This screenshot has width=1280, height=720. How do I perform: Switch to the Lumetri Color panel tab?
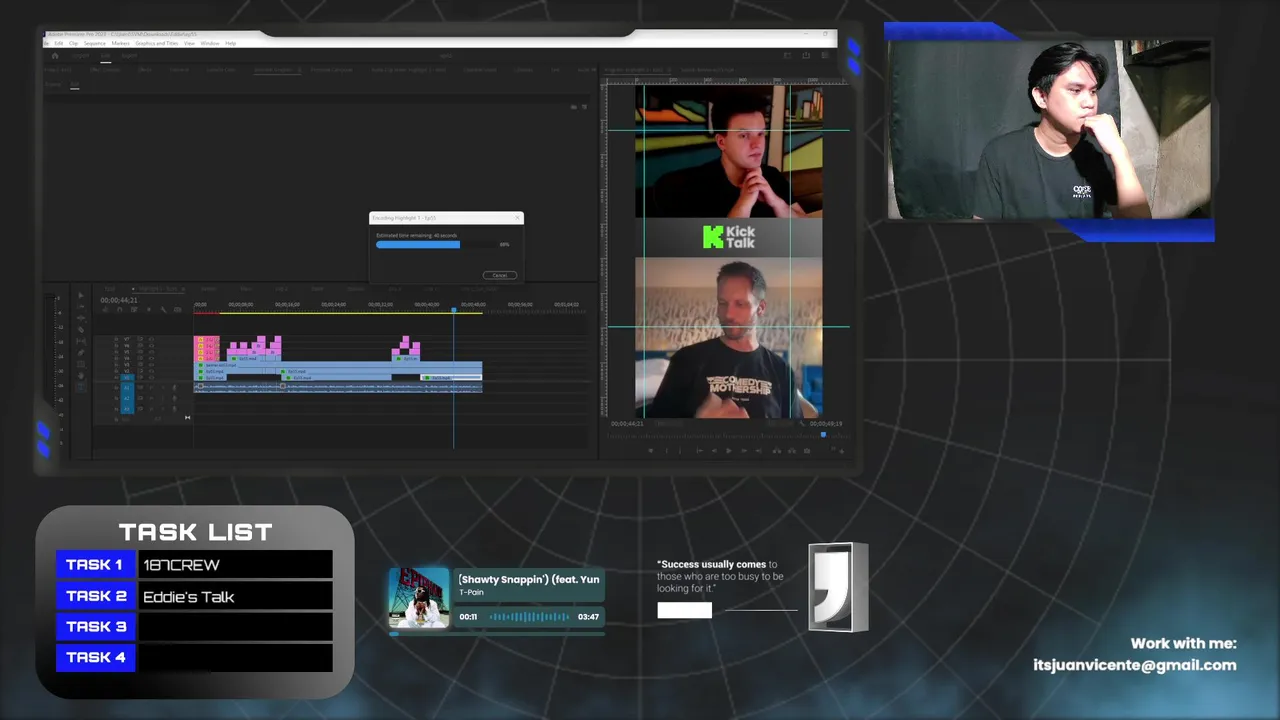(221, 70)
